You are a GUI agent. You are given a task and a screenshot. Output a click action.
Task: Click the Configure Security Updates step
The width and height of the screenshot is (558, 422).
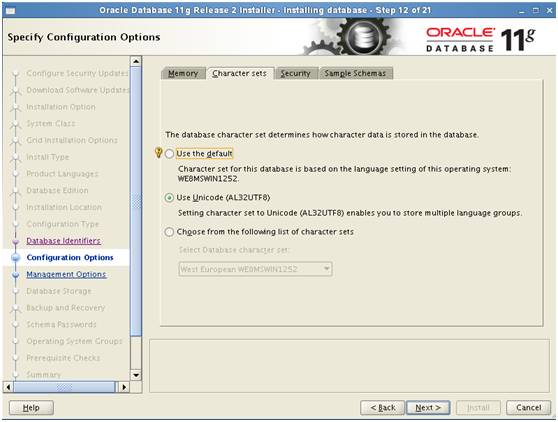click(x=77, y=73)
